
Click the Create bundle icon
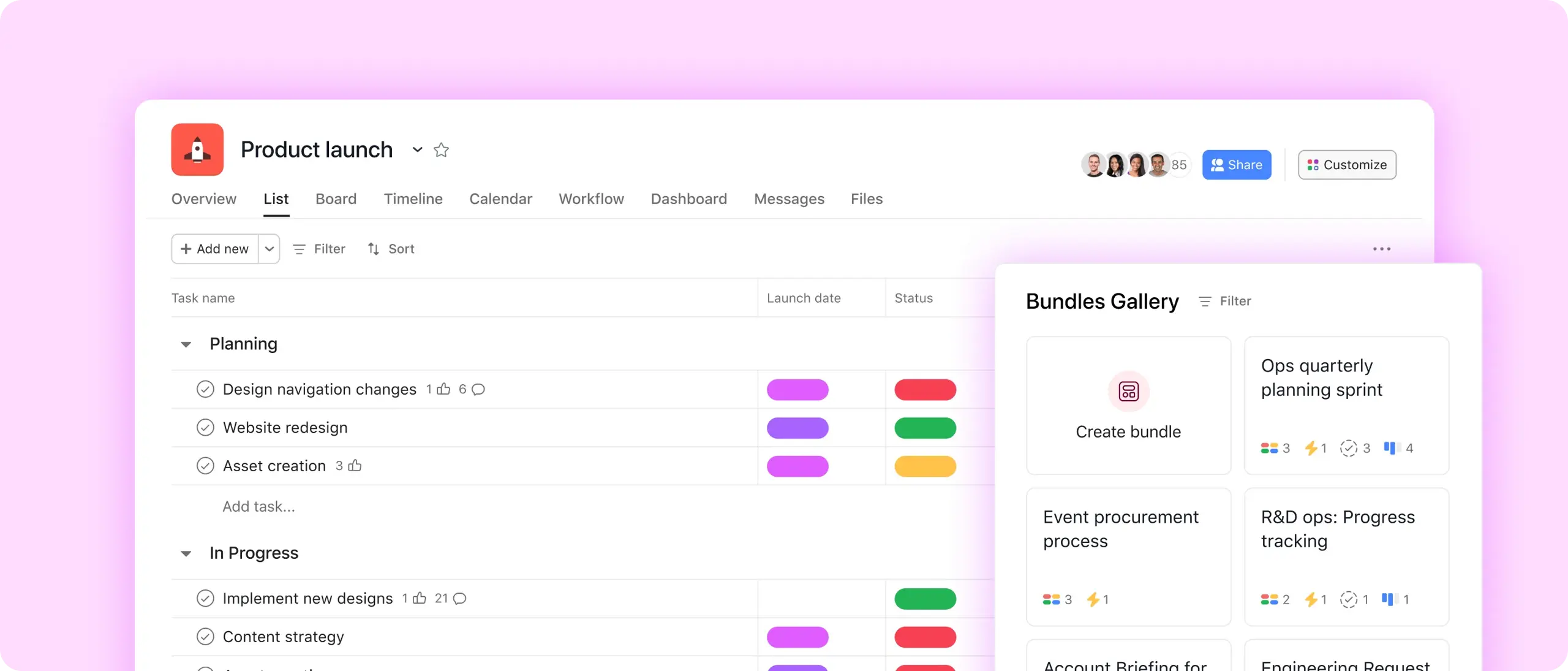[x=1128, y=391]
